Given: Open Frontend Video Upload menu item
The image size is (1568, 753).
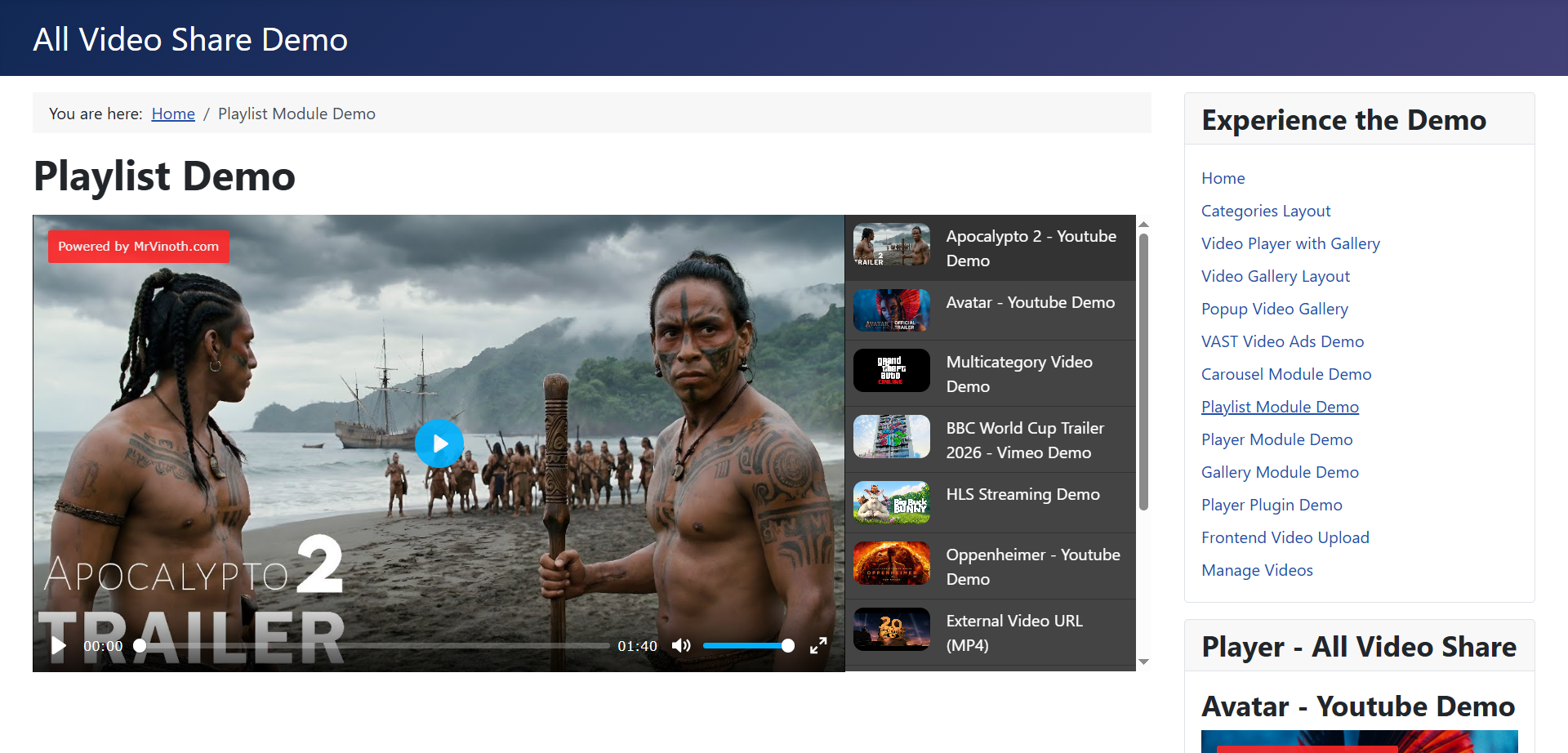Looking at the screenshot, I should click(x=1285, y=537).
